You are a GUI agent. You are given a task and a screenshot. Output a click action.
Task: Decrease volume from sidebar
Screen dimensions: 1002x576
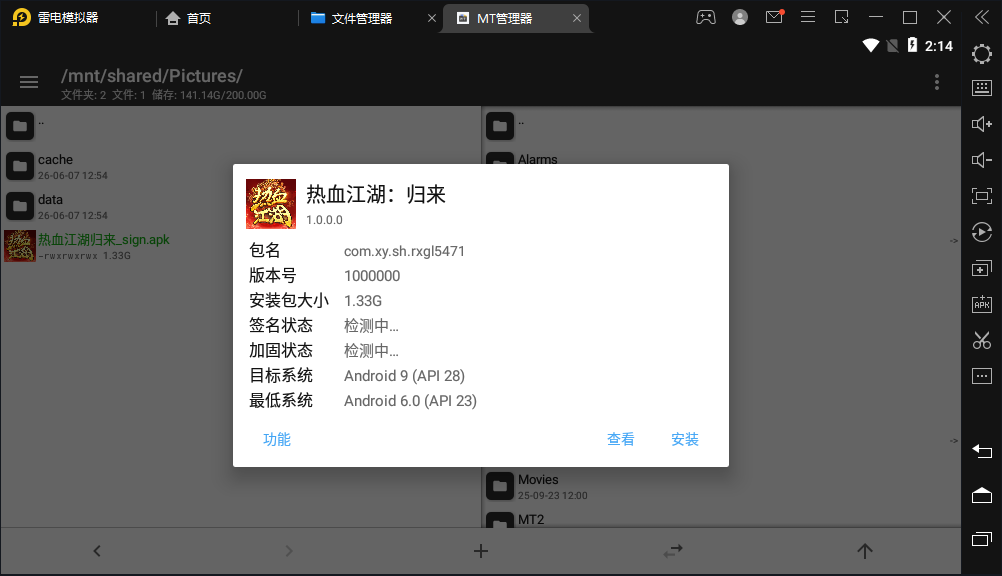point(982,160)
